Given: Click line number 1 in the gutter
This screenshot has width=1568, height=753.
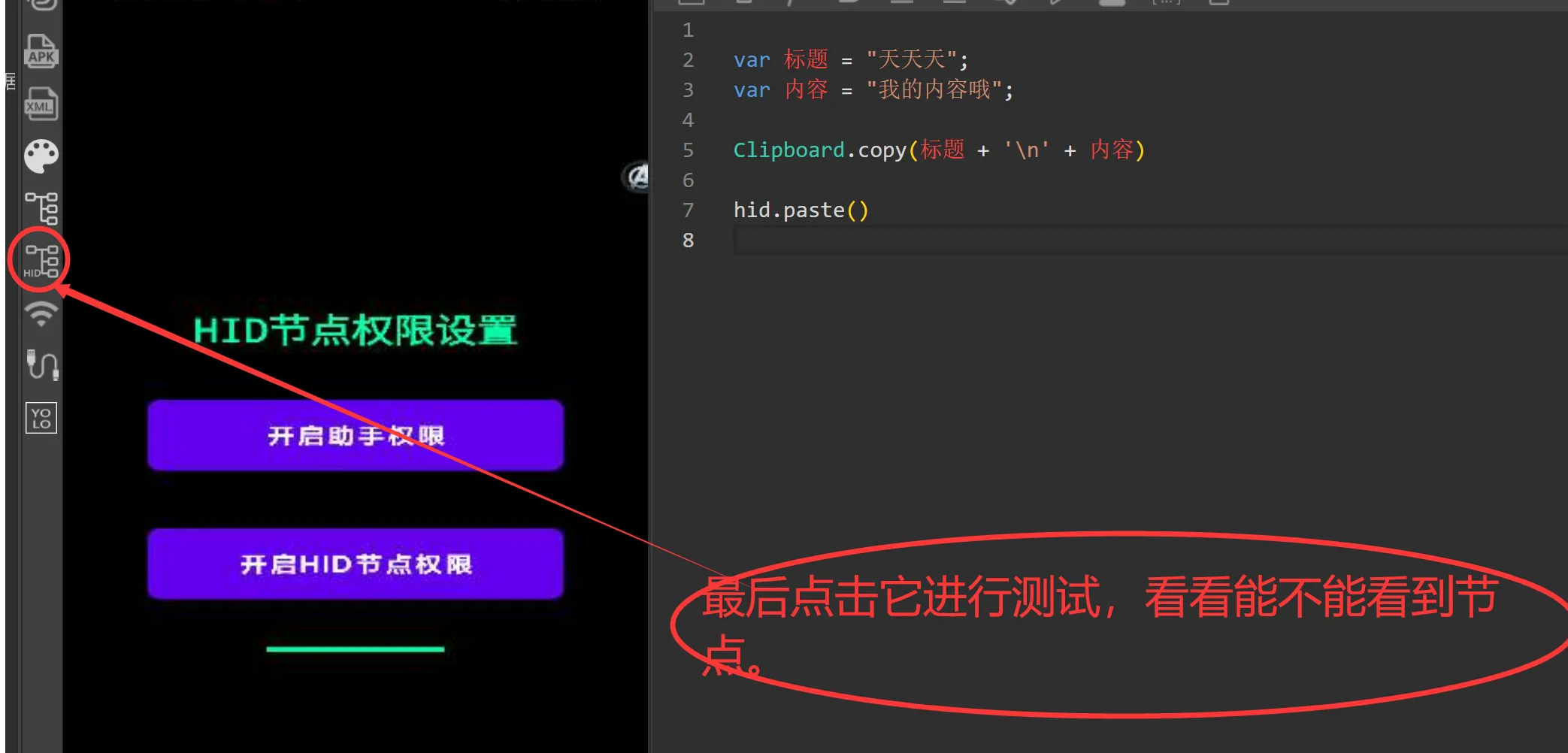Looking at the screenshot, I should (x=688, y=30).
